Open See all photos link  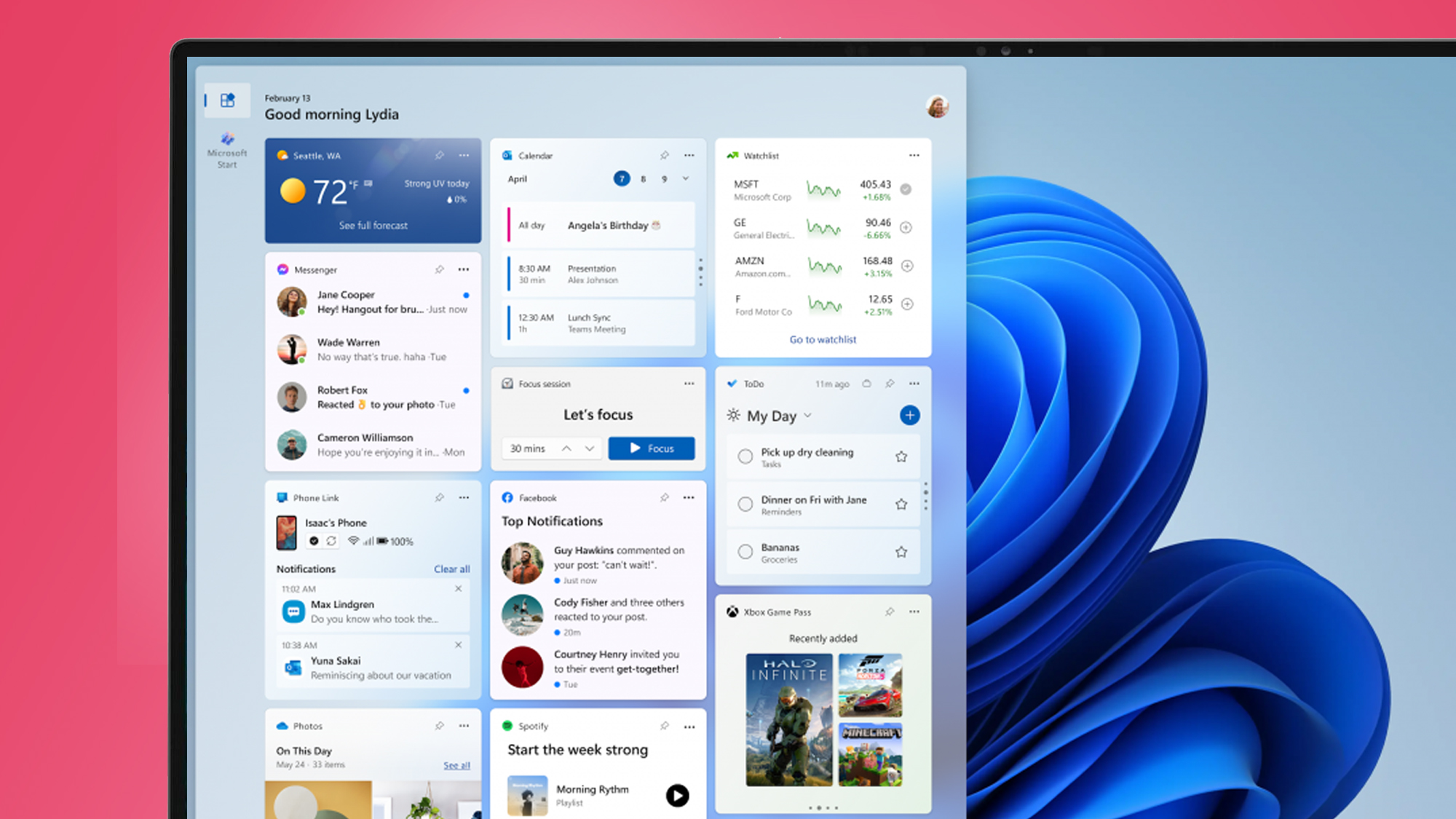point(456,765)
